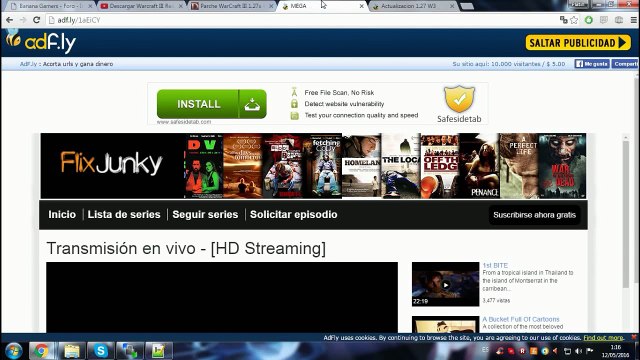
Task: Click the ES language indicator in the taskbar
Action: (x=485, y=350)
